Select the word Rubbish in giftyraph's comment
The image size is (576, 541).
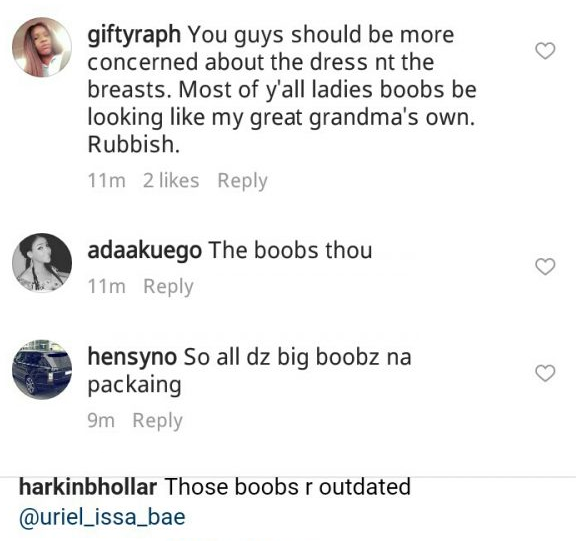coord(134,144)
